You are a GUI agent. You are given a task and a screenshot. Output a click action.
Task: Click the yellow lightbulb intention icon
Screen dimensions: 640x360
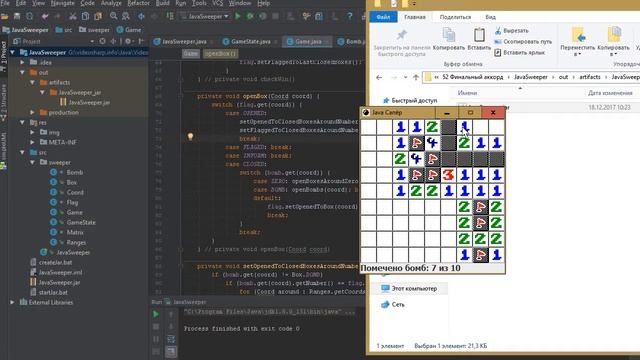tap(190, 137)
